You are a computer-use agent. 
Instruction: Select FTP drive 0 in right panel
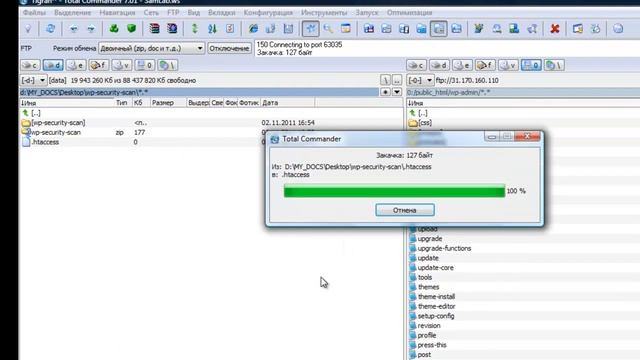click(531, 65)
